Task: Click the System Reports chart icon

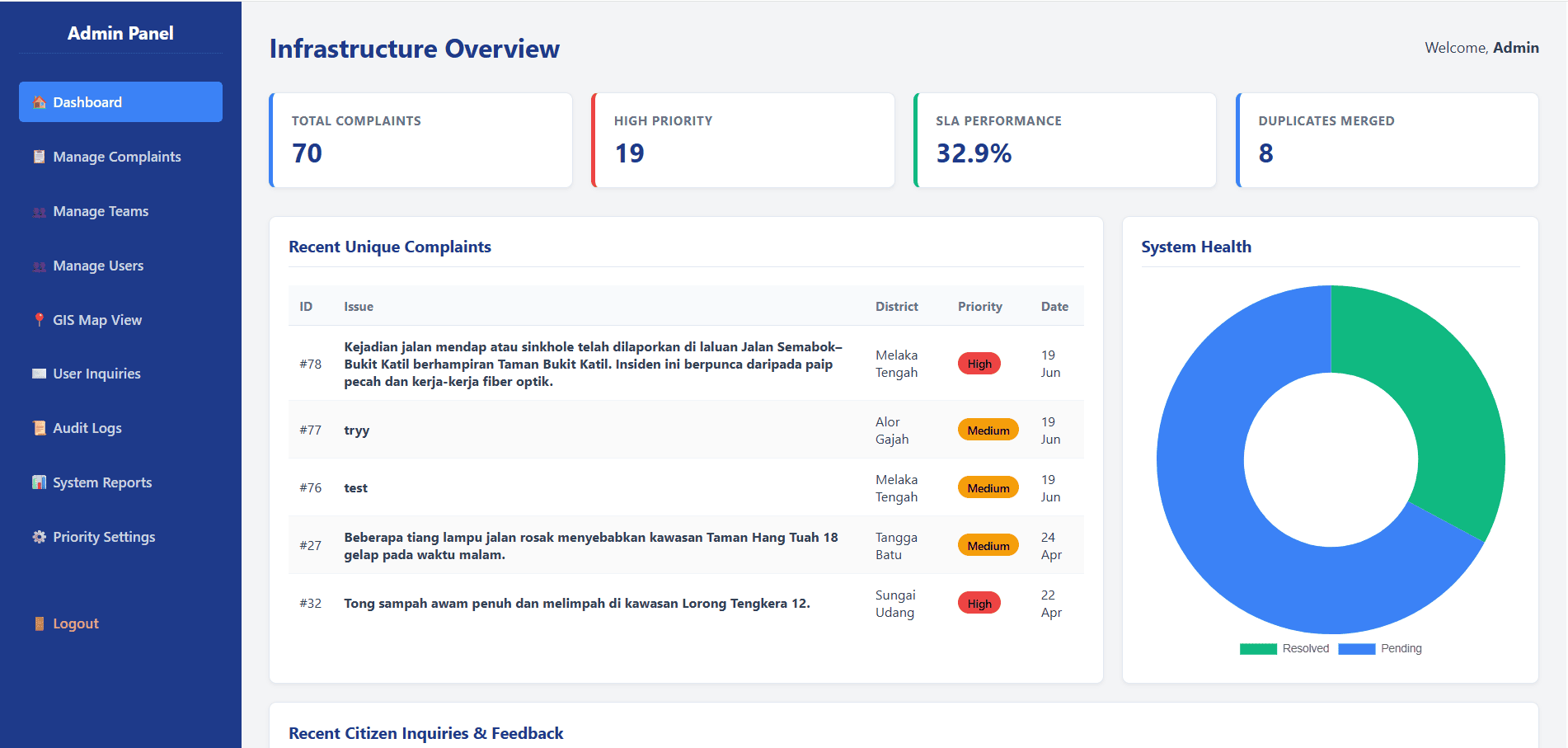Action: [39, 482]
